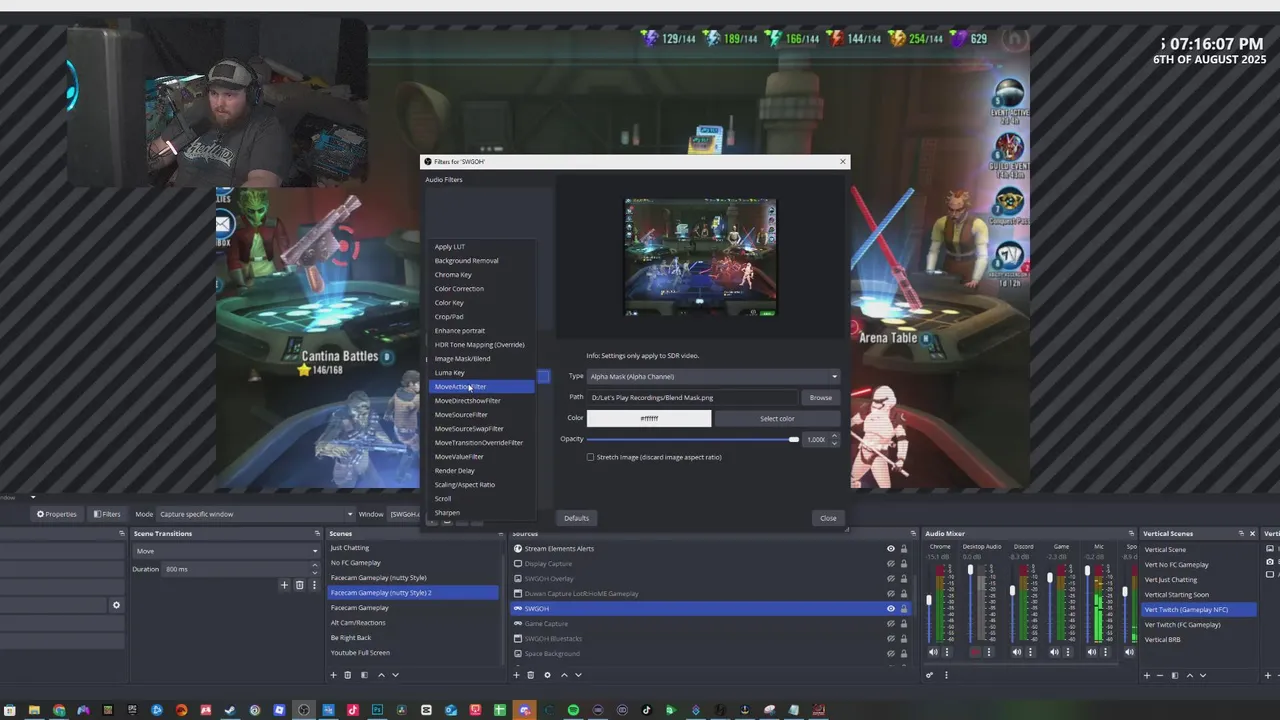This screenshot has width=1280, height=720.
Task: Show the Display Capture source
Action: tap(890, 563)
